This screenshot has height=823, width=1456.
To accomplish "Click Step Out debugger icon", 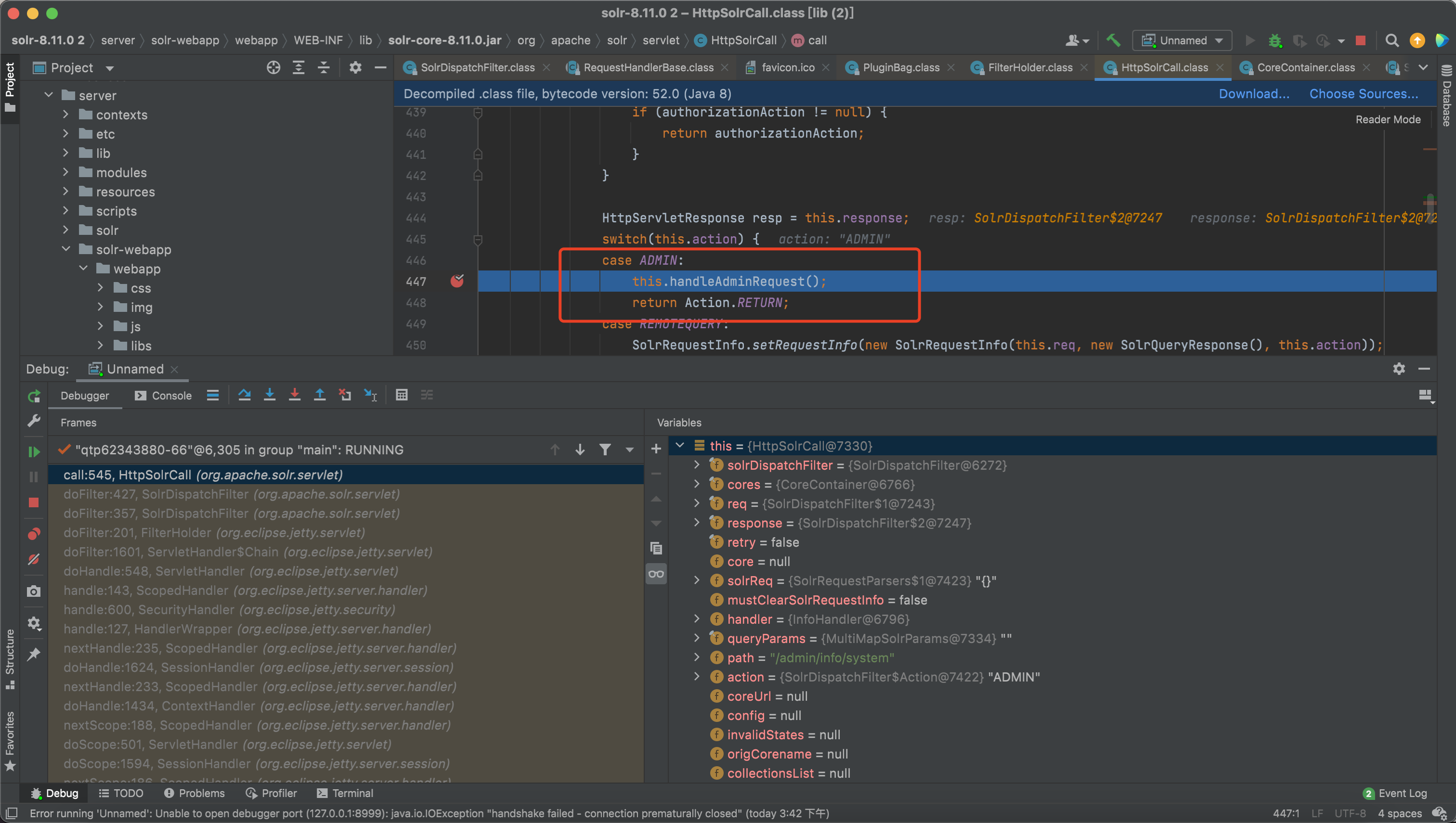I will [320, 395].
